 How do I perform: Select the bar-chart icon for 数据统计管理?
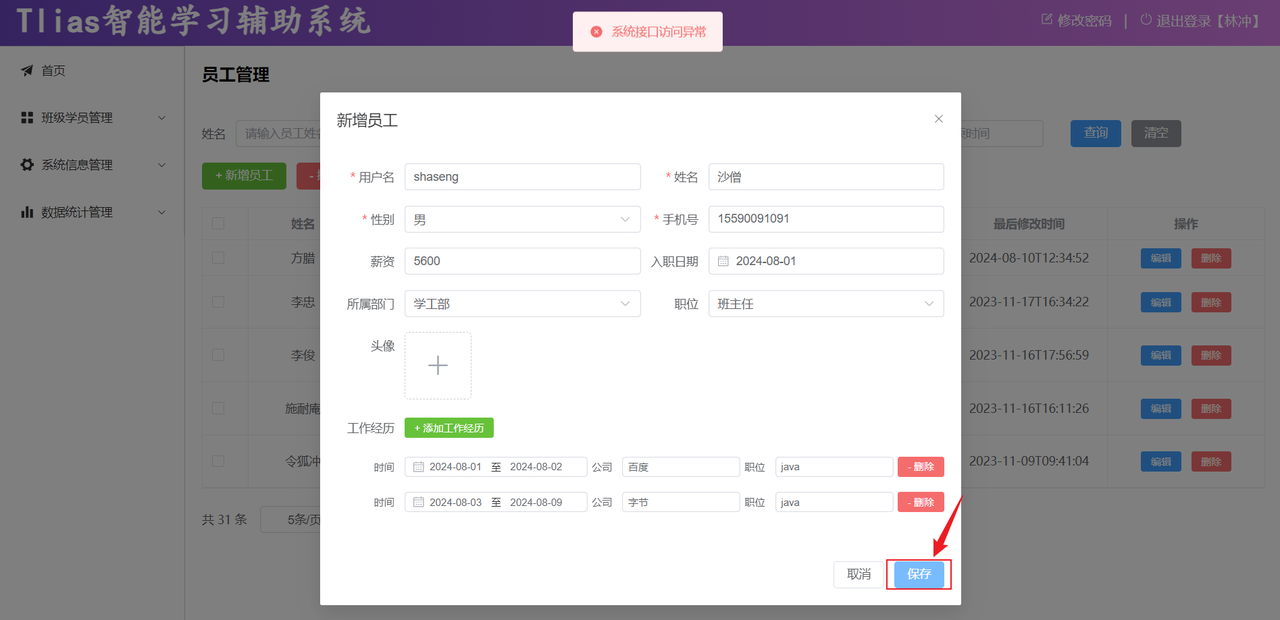coord(27,211)
